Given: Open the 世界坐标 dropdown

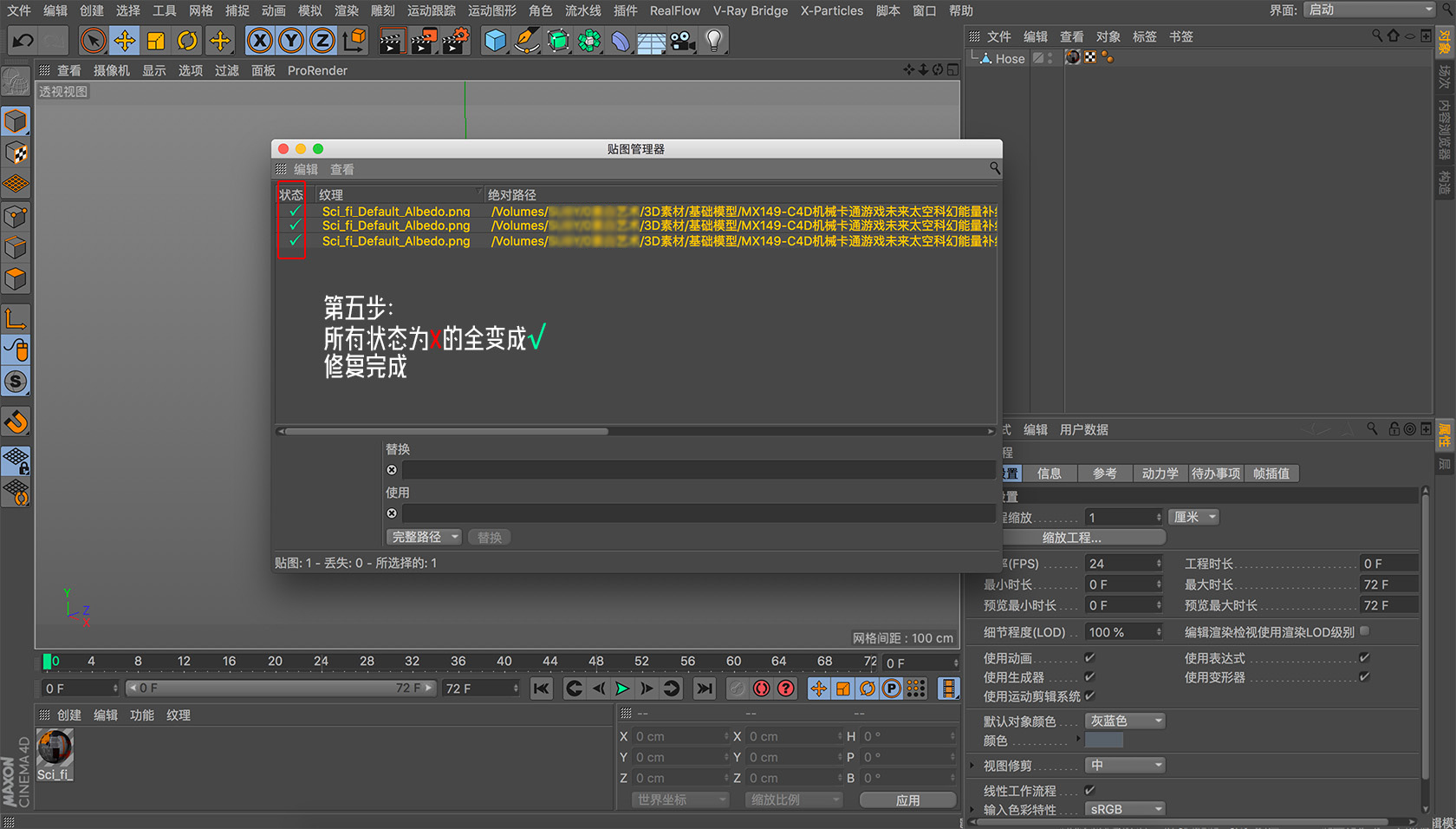Looking at the screenshot, I should pyautogui.click(x=680, y=800).
